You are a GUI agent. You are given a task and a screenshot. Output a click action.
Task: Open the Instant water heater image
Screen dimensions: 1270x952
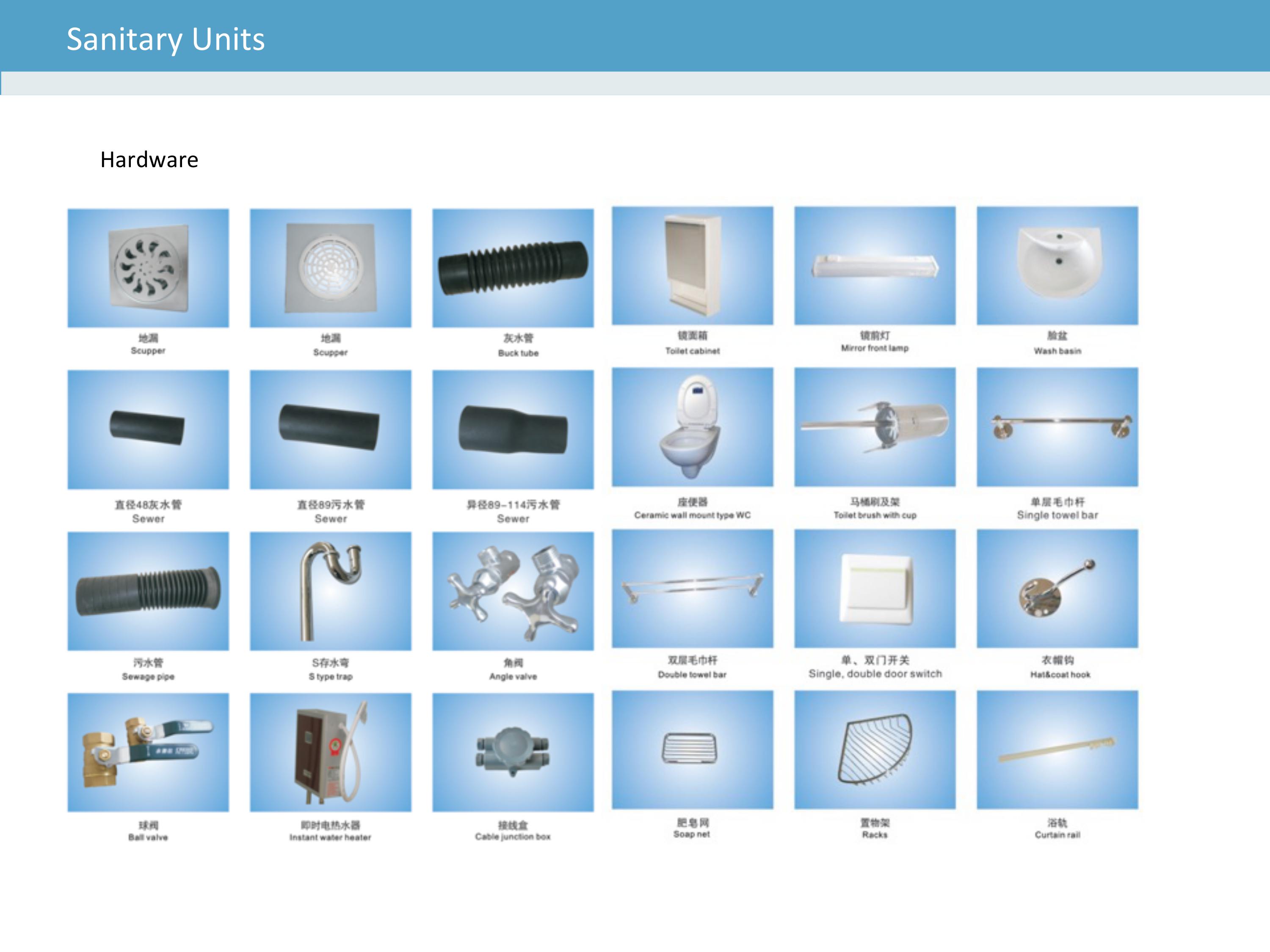pos(331,752)
